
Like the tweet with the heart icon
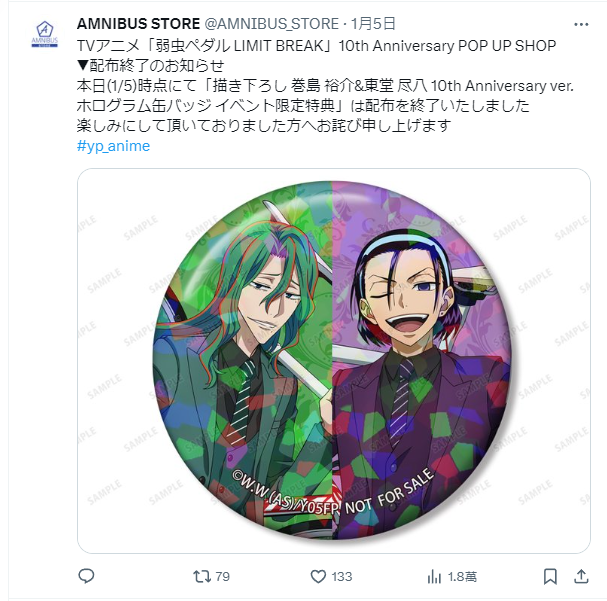[x=318, y=577]
